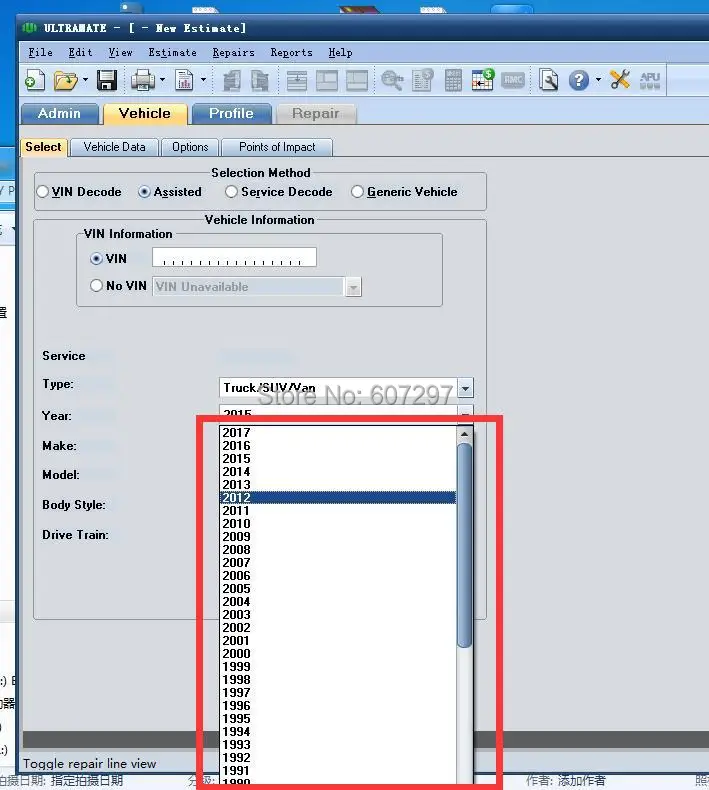Switch to the Admin tab
The height and width of the screenshot is (790, 709).
tap(59, 113)
